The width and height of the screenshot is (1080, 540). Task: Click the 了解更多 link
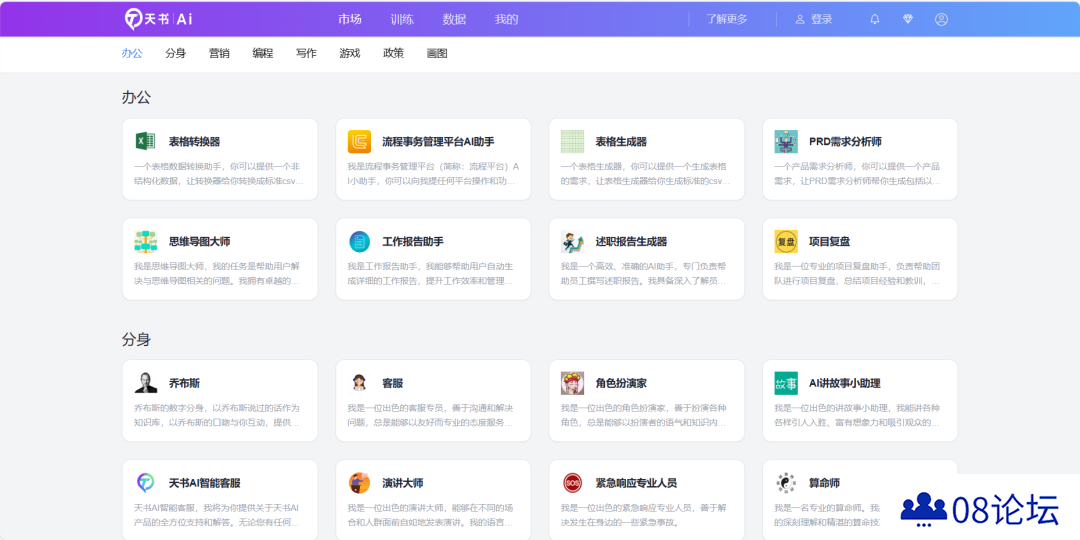(x=727, y=19)
